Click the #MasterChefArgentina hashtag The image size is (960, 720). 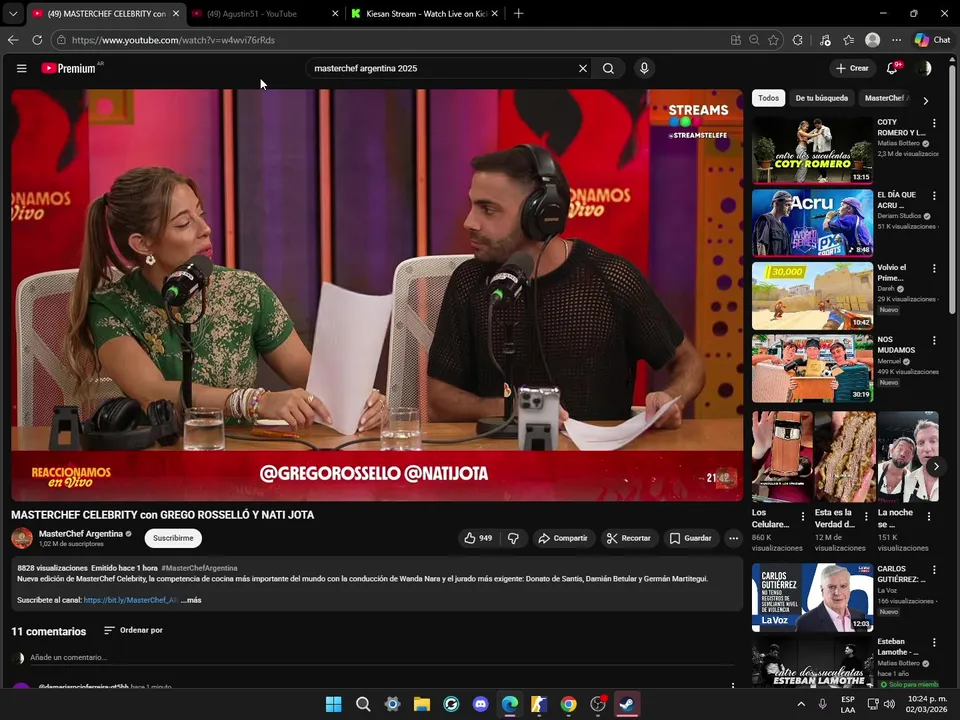coord(200,568)
